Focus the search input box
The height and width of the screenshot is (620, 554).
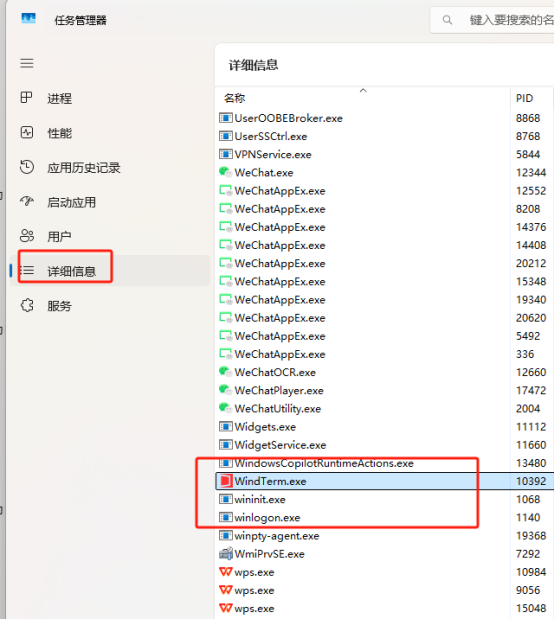[x=492, y=20]
